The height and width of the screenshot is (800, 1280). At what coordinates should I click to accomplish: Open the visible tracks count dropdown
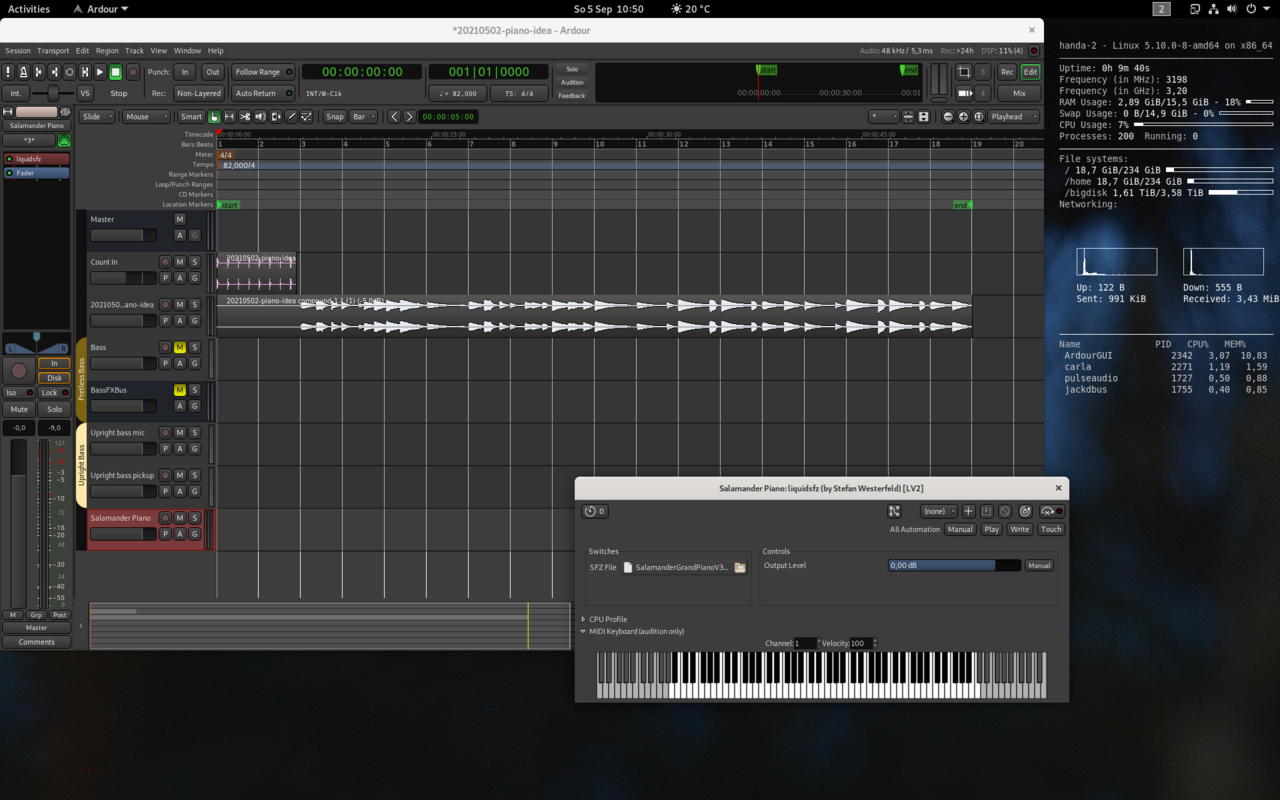tap(885, 117)
